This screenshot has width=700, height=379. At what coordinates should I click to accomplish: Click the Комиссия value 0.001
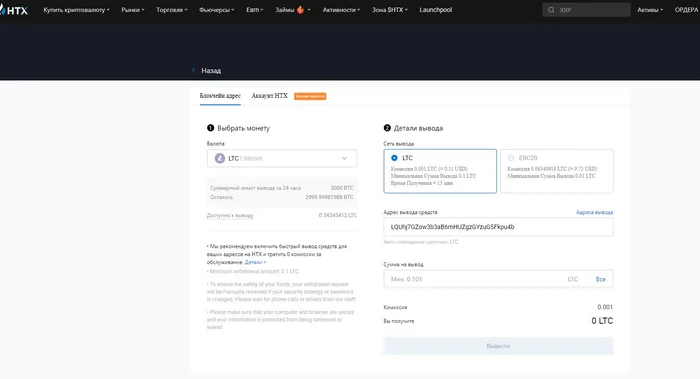(605, 307)
